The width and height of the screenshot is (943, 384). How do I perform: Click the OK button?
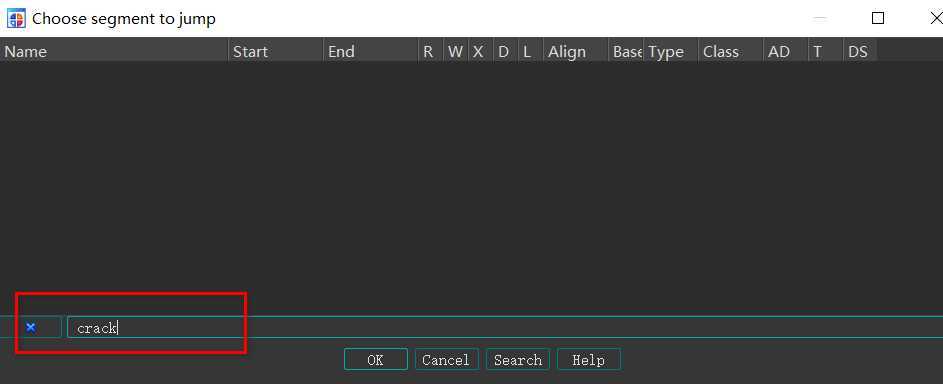(375, 359)
